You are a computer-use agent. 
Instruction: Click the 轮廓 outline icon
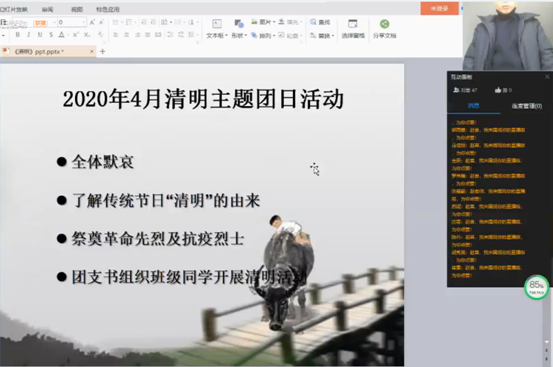(x=281, y=35)
